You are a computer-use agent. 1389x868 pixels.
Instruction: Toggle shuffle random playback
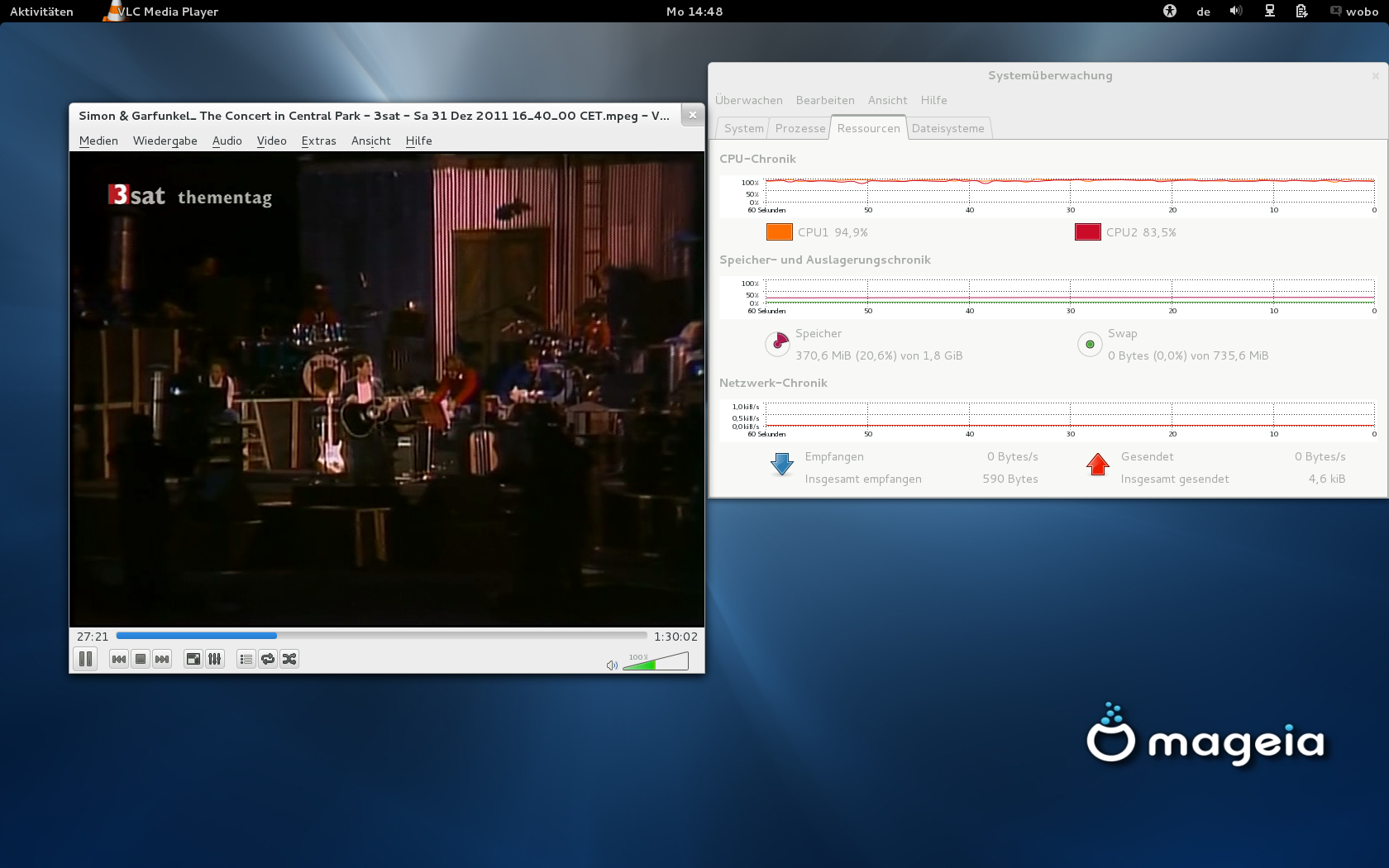click(x=289, y=659)
